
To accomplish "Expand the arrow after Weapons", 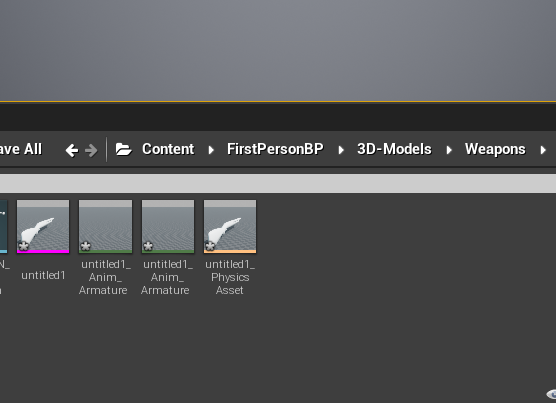I will [x=543, y=150].
